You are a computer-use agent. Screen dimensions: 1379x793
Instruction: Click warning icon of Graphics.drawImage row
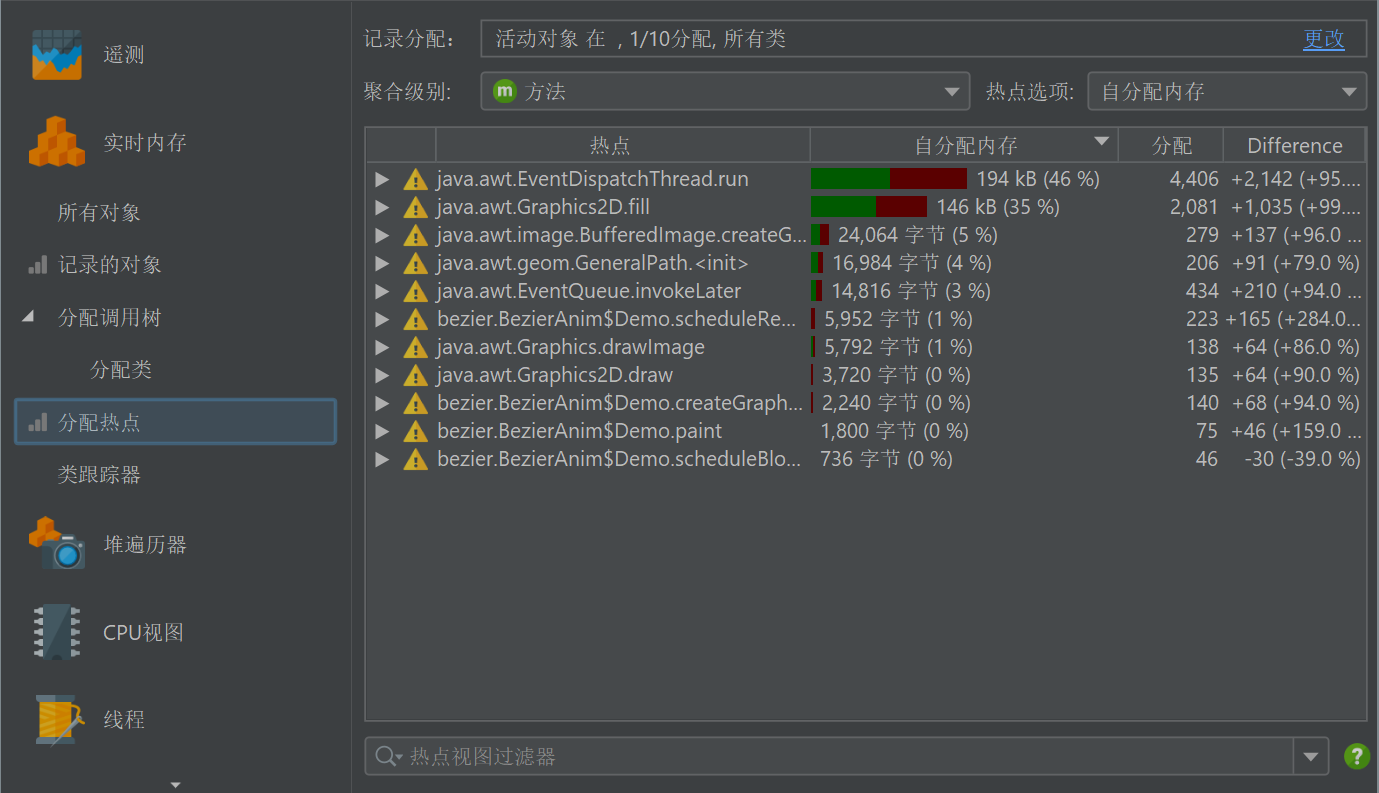click(x=414, y=348)
